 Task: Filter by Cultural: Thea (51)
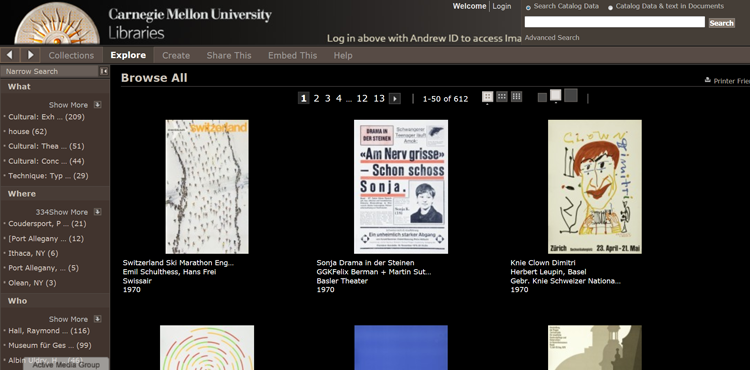[x=46, y=146]
